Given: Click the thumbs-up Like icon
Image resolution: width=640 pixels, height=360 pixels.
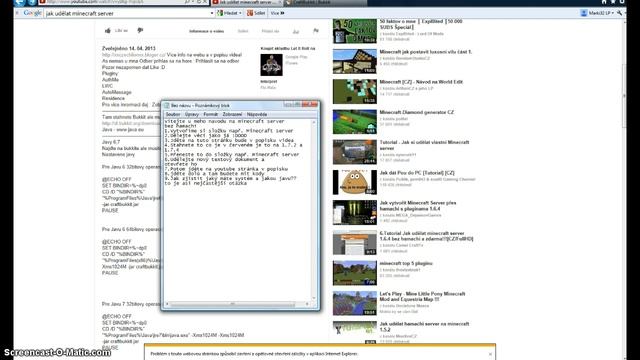Looking at the screenshot, I should [x=108, y=31].
